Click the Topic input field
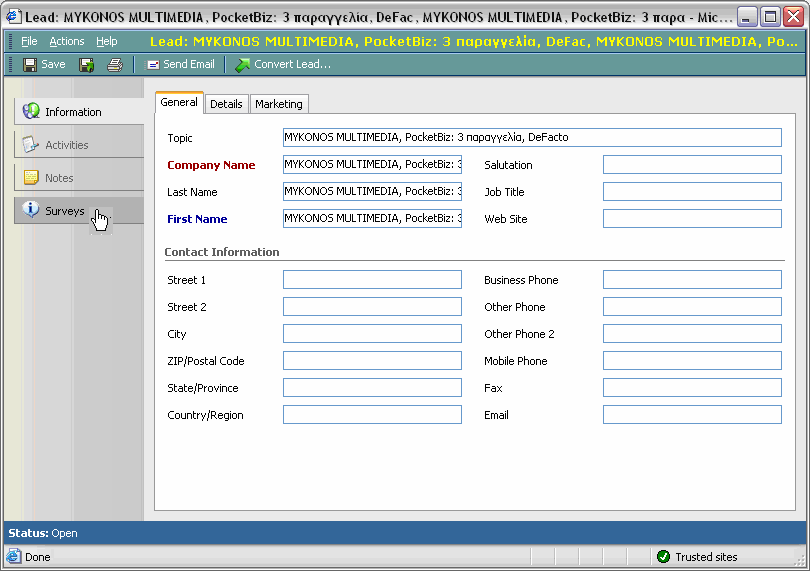The width and height of the screenshot is (810, 571). click(x=532, y=137)
